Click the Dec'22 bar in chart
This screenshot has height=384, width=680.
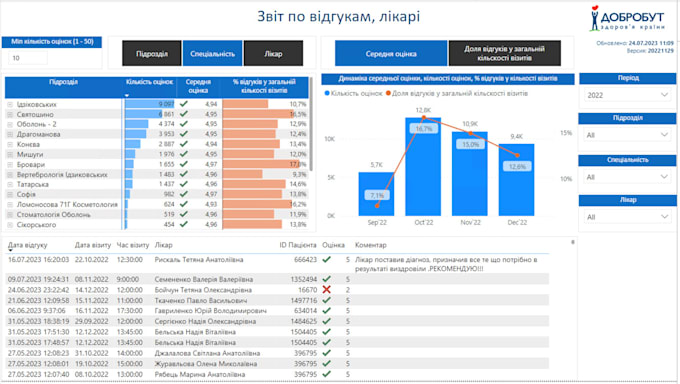pyautogui.click(x=517, y=180)
